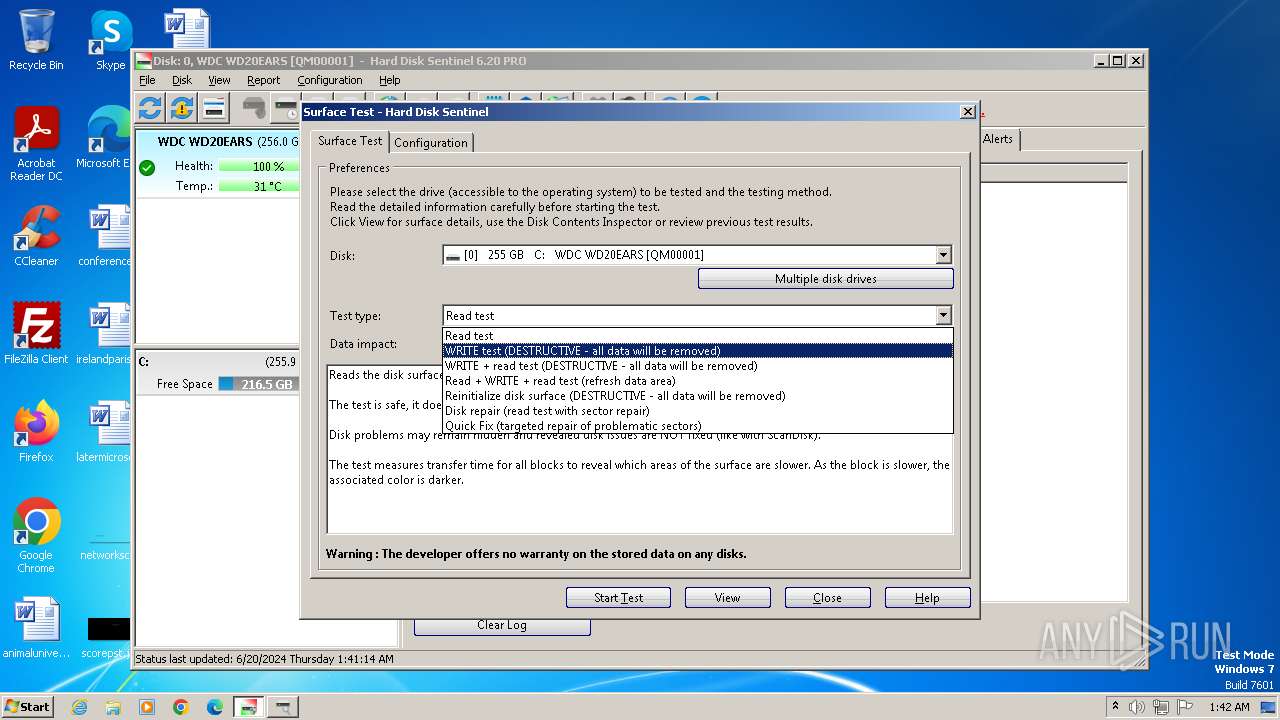The image size is (1280, 720).
Task: Select WRITE test (DESTRUCTIVE) option
Action: (x=698, y=351)
